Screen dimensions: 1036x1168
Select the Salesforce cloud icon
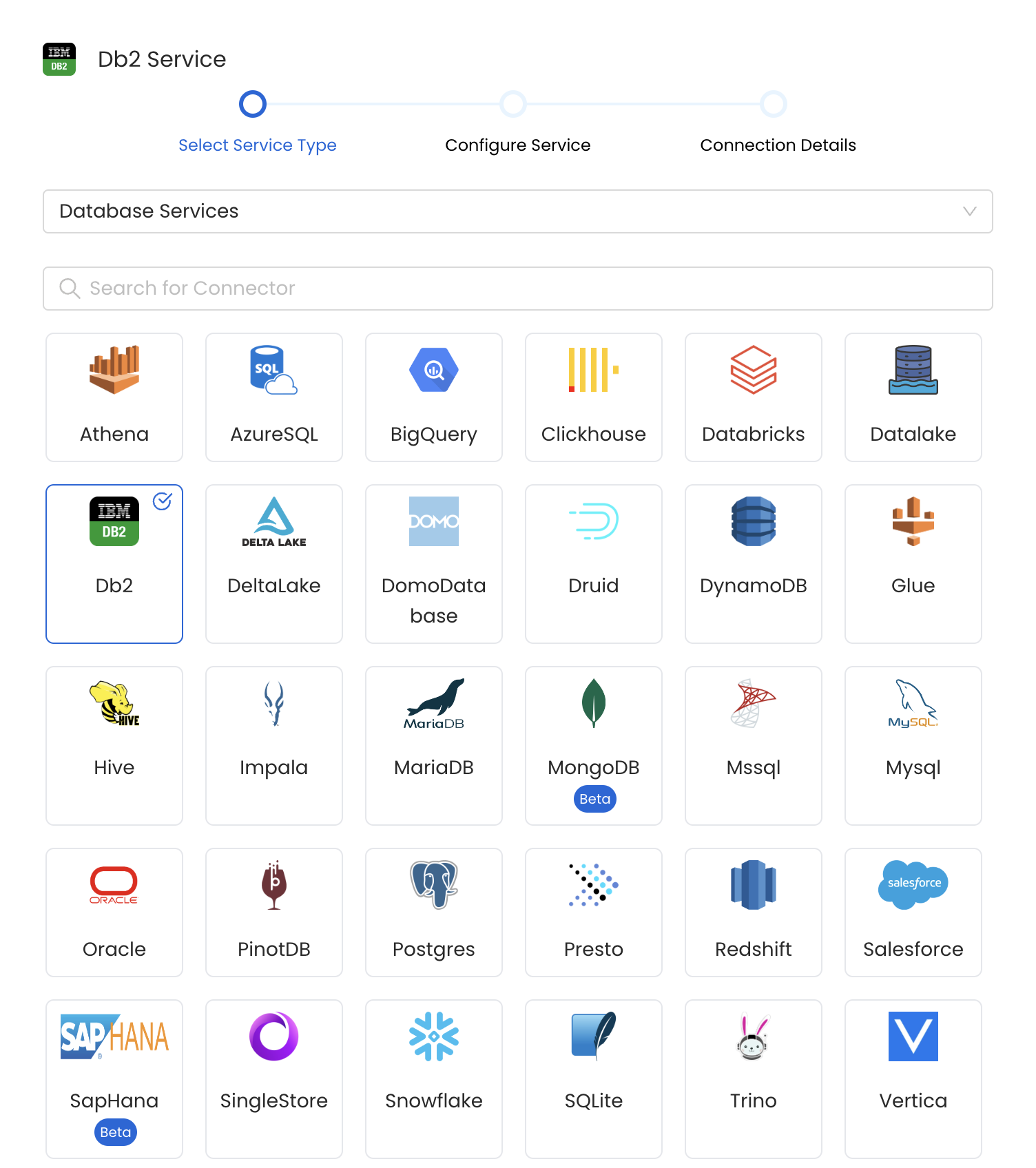[913, 885]
